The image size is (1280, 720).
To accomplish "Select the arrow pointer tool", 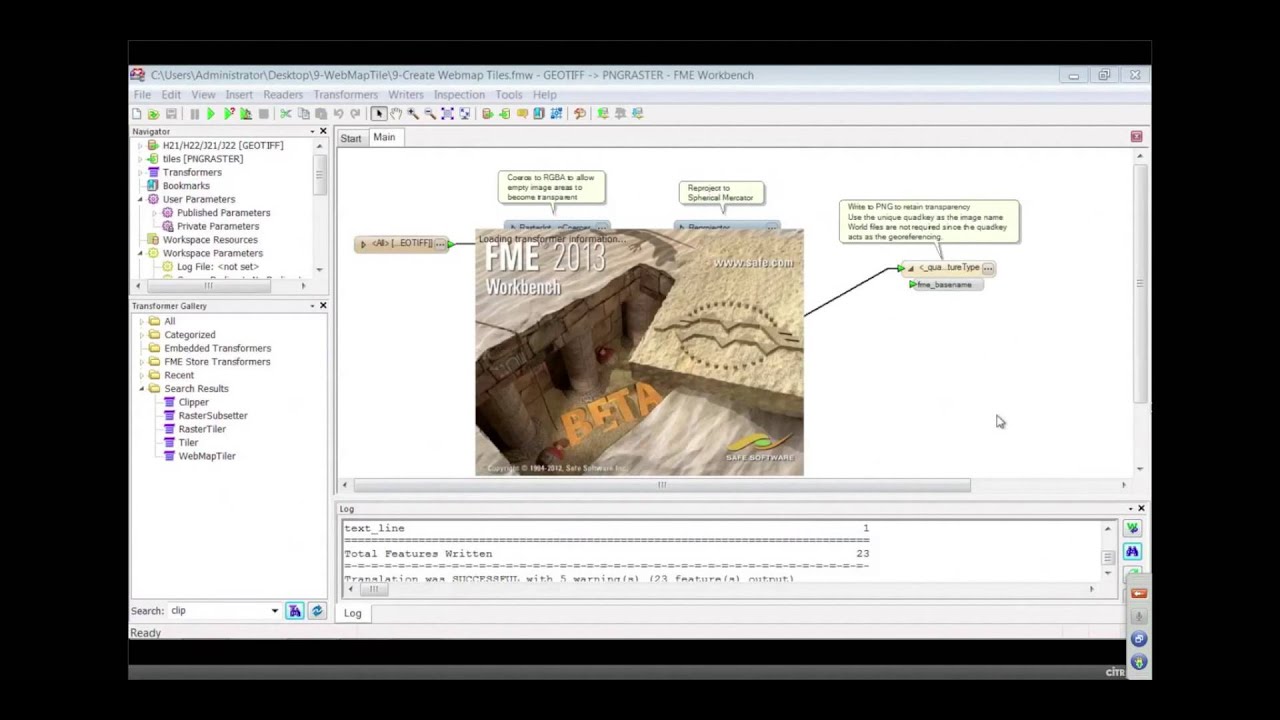I will (378, 114).
